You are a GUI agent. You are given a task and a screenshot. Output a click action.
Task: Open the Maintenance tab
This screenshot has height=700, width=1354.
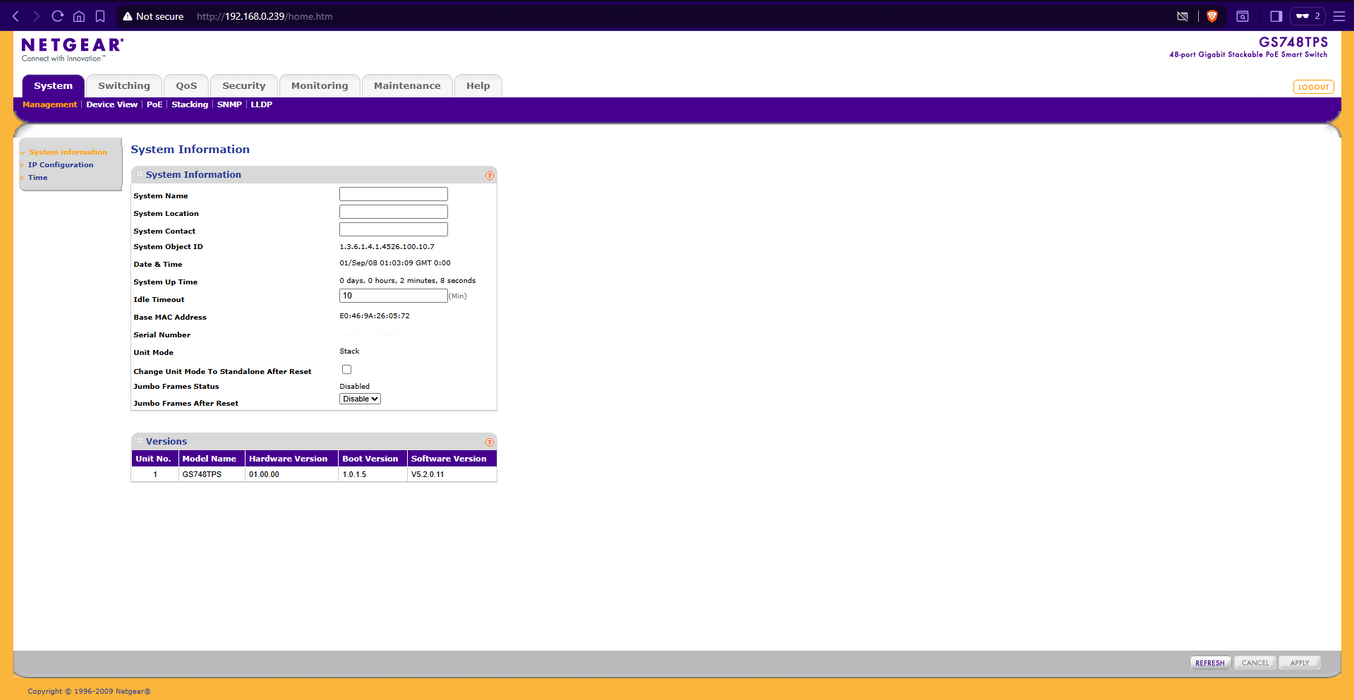407,86
